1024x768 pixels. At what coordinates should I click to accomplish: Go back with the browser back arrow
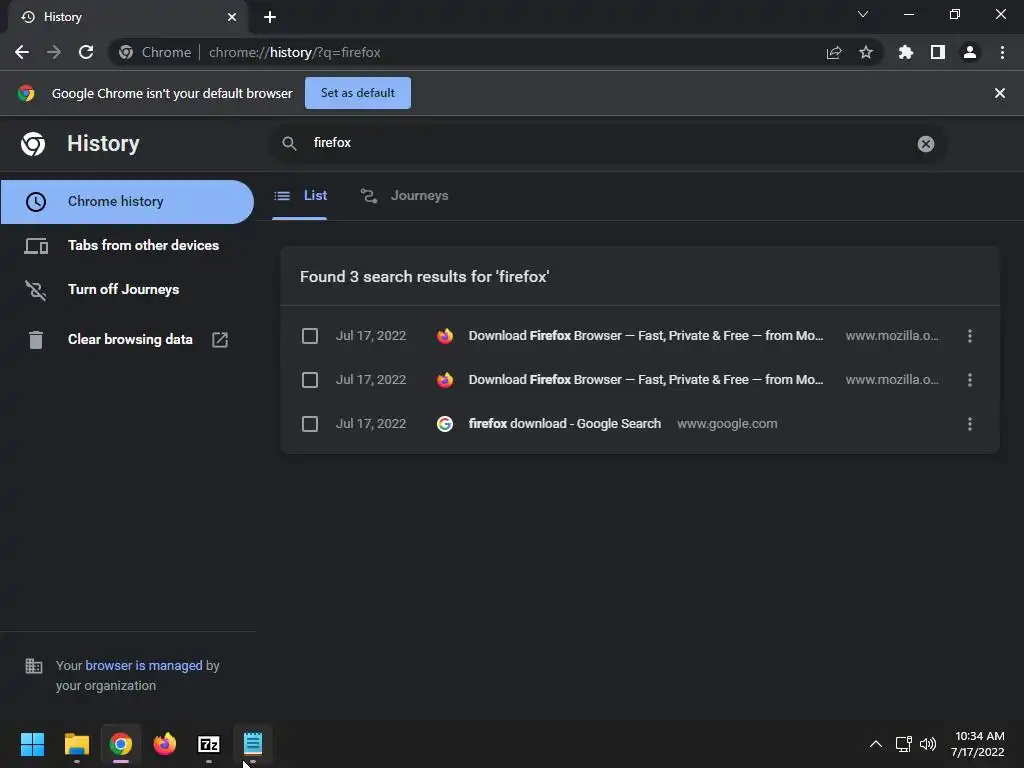22,52
